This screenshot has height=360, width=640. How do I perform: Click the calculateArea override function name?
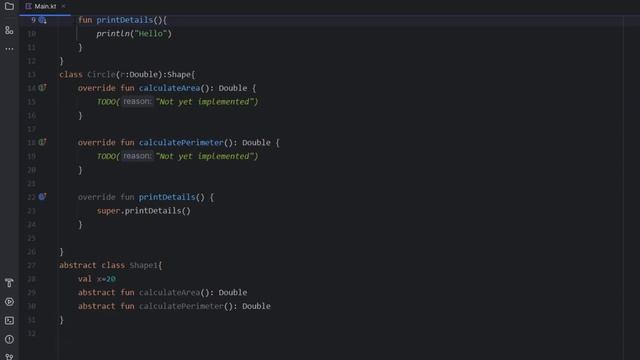tap(169, 88)
